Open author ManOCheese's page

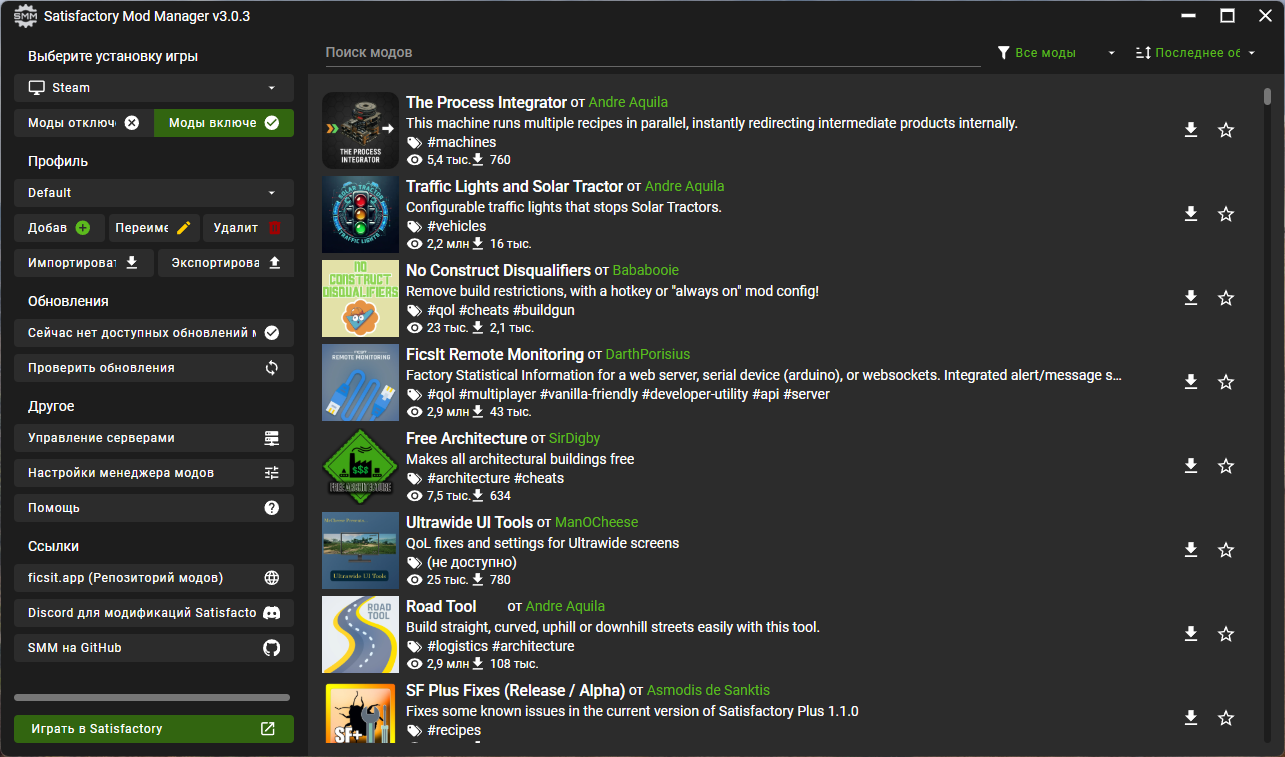[x=596, y=522]
